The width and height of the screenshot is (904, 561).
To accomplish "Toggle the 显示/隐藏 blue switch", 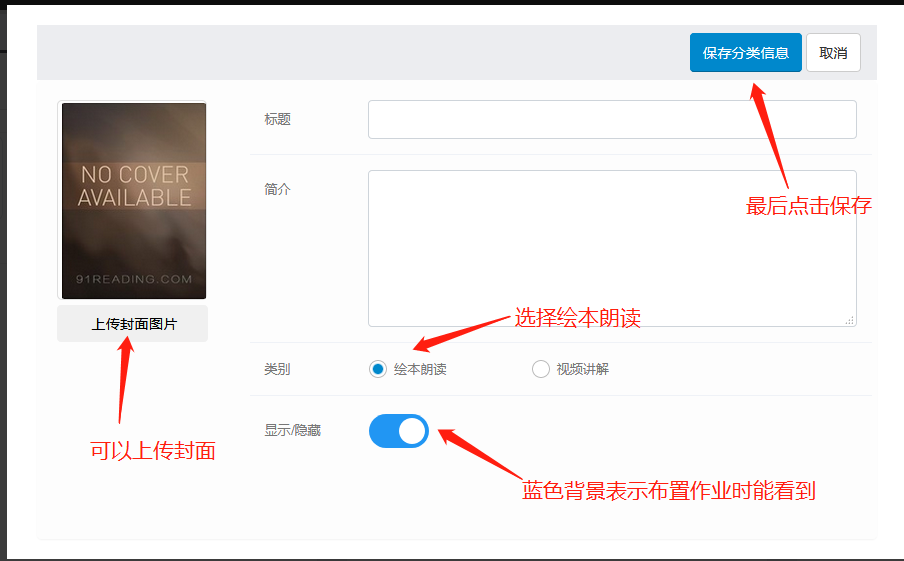I will 399,431.
